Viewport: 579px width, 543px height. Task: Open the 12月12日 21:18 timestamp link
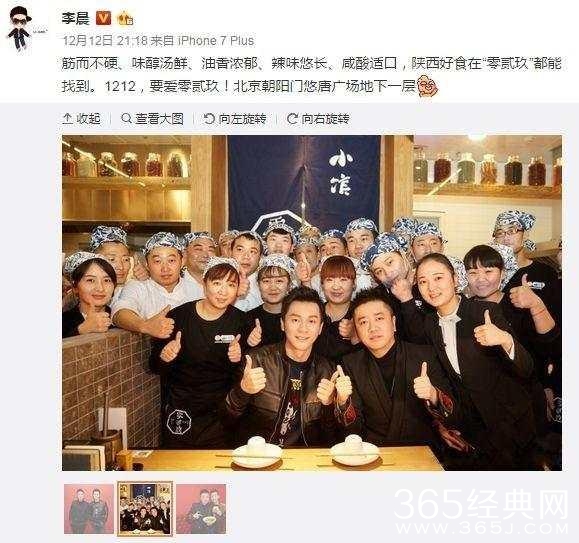click(x=105, y=40)
